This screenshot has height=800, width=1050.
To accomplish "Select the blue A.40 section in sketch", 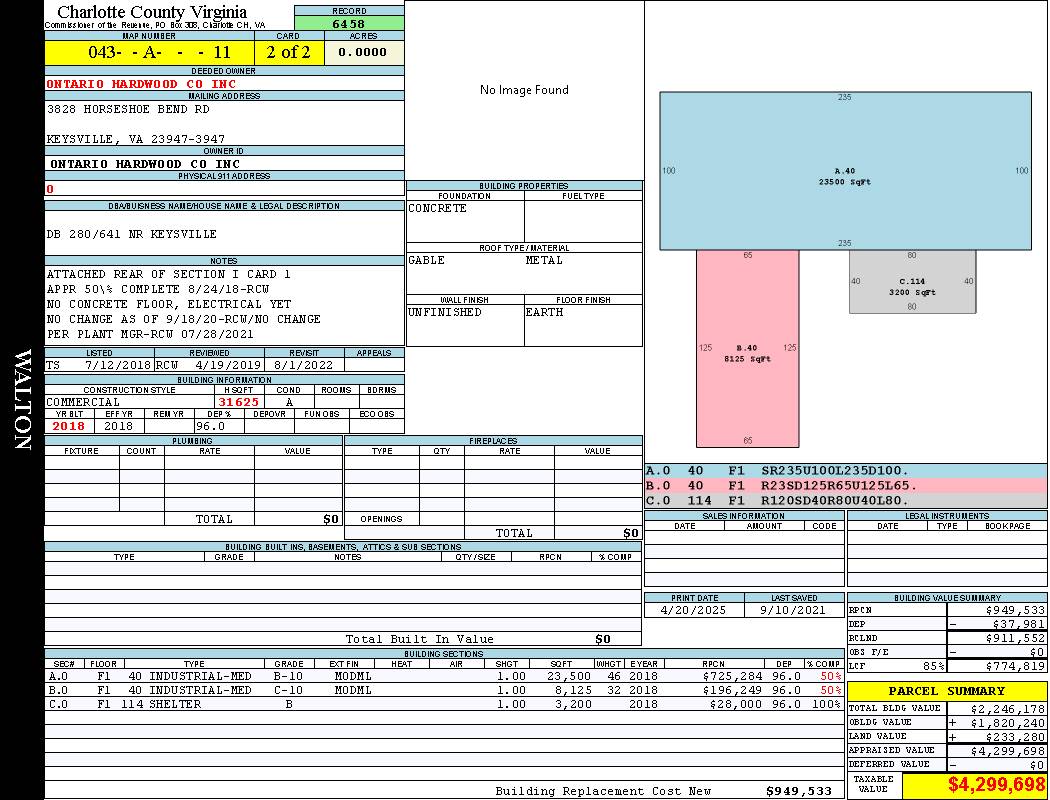I will tap(845, 171).
